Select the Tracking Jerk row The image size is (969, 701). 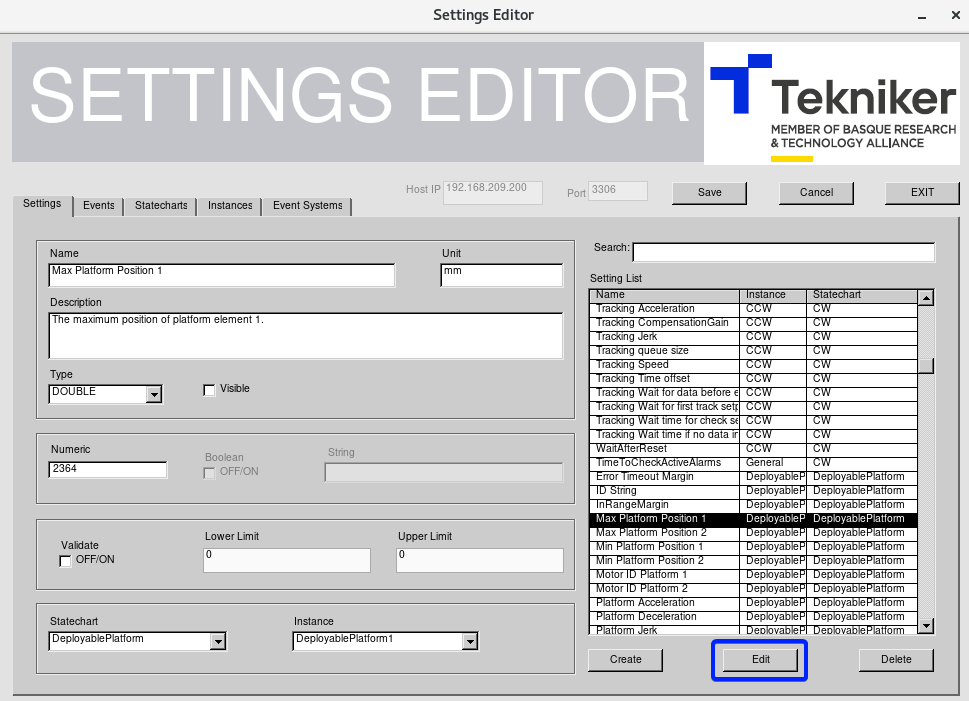click(x=753, y=337)
